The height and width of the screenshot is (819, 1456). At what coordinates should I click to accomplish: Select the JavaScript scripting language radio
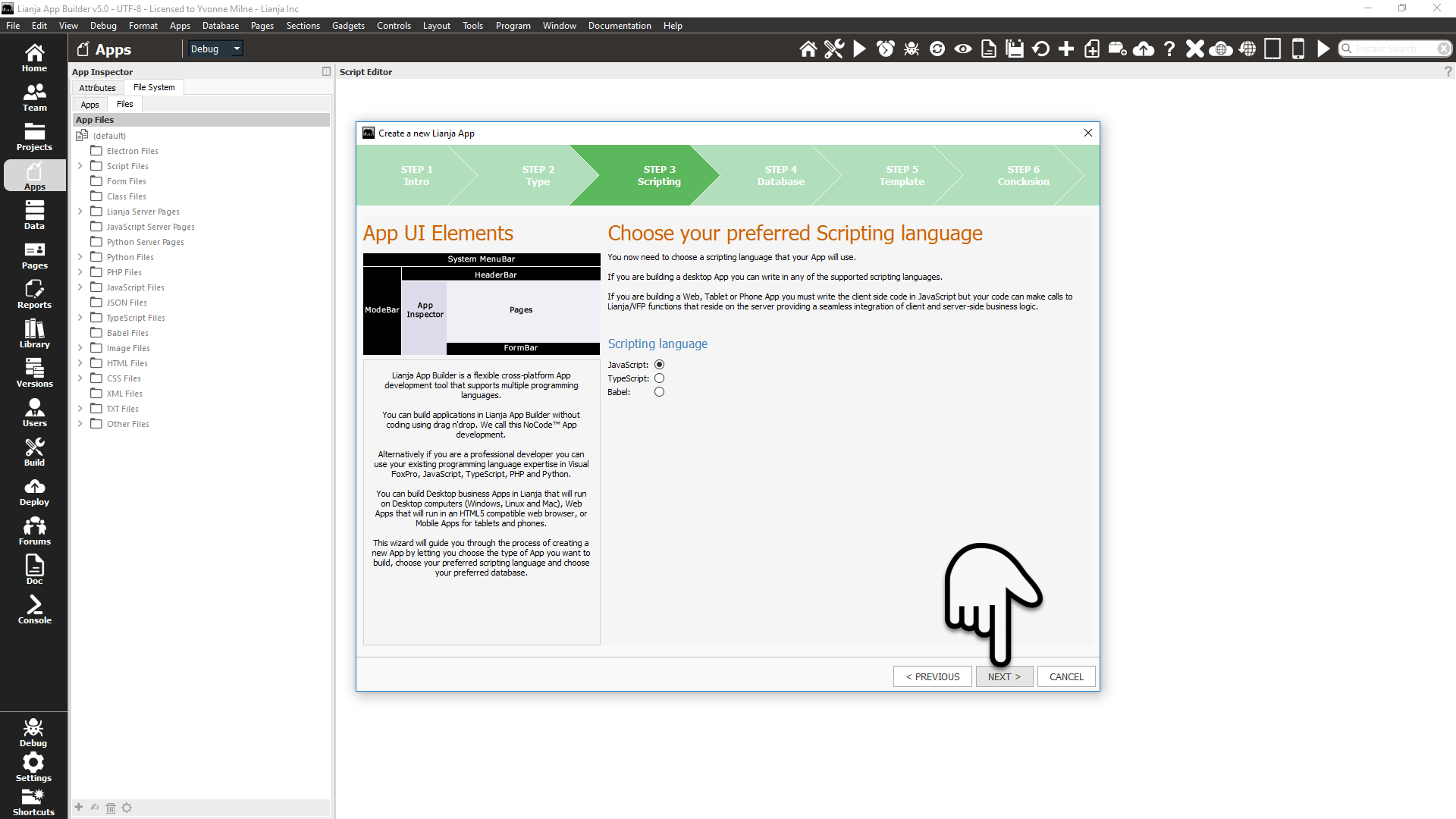coord(659,365)
